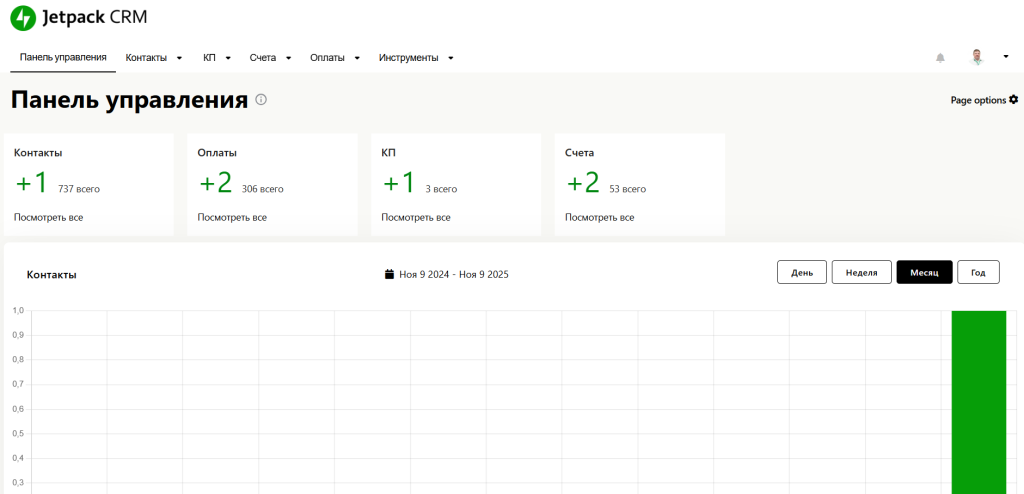Click the info icon beside Панель управления
This screenshot has height=494, width=1024.
click(261, 100)
